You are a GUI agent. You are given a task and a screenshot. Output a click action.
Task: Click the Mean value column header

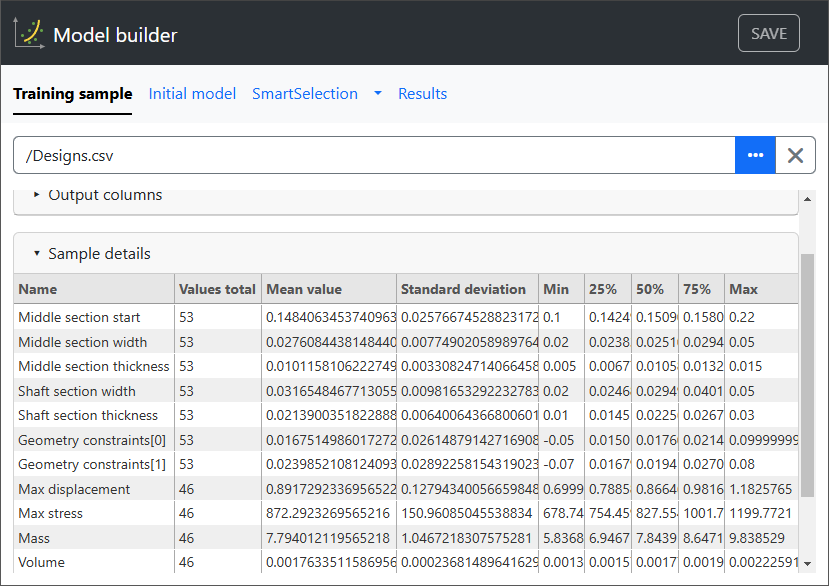click(303, 289)
